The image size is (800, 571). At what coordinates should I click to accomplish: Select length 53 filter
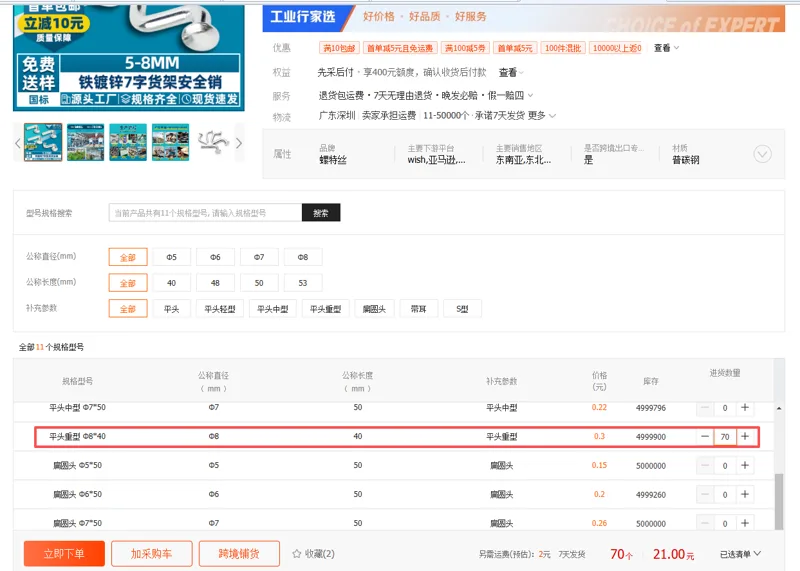click(x=303, y=283)
